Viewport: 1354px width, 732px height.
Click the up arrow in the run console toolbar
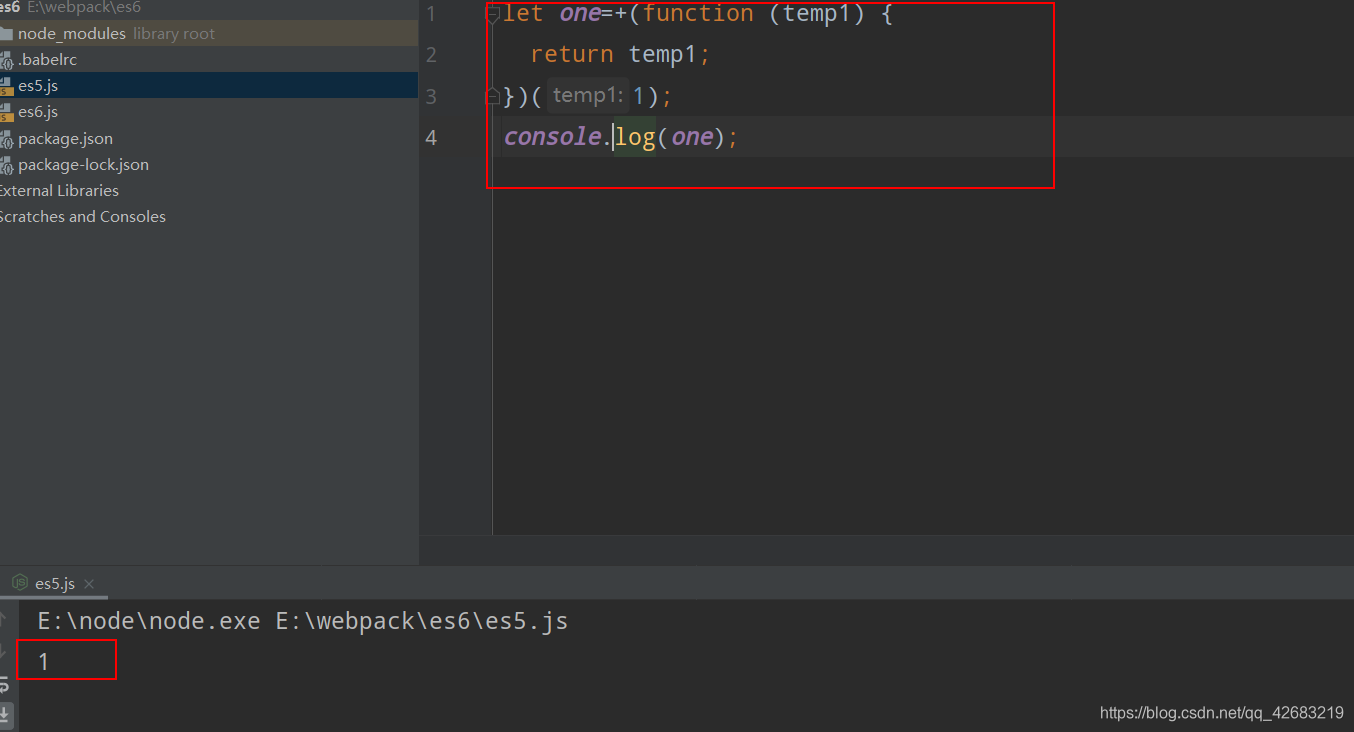pyautogui.click(x=3, y=620)
